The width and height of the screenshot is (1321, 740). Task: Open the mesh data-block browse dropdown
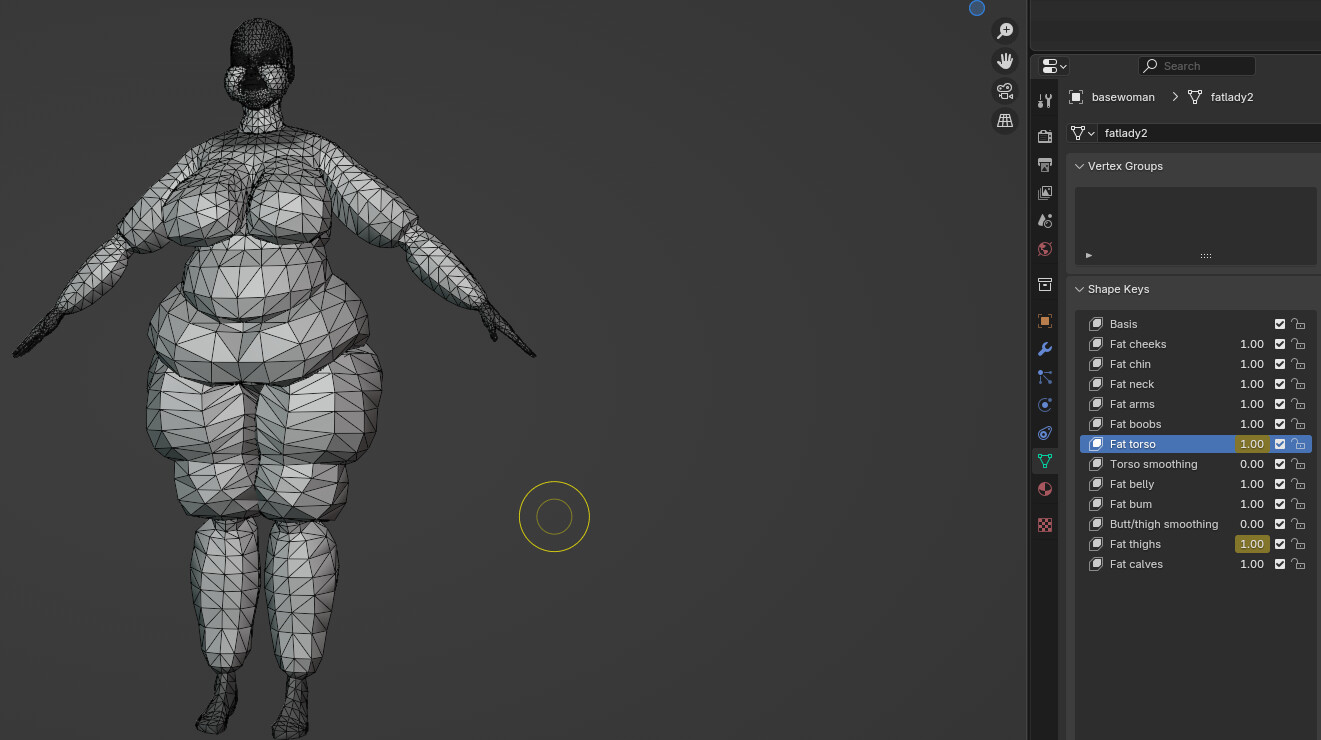pyautogui.click(x=1083, y=133)
